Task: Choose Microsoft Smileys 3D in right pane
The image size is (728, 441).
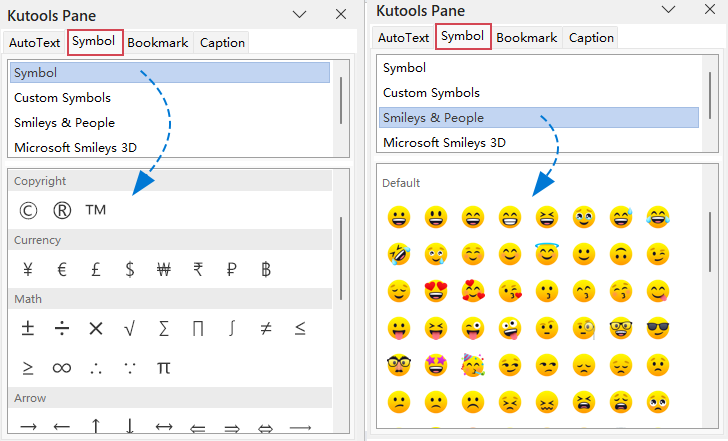Action: pos(539,143)
